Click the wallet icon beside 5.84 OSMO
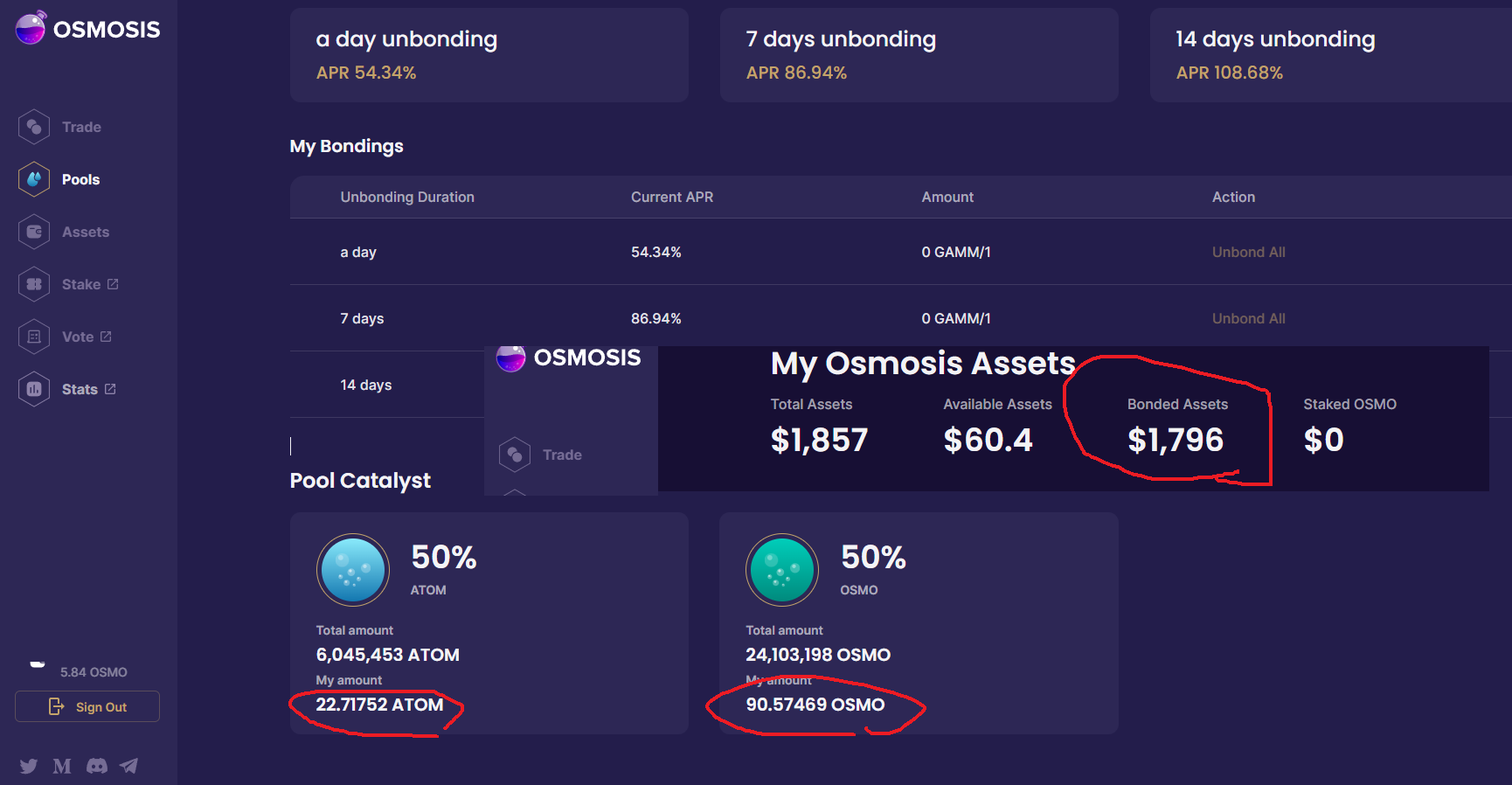The image size is (1512, 785). [x=38, y=664]
